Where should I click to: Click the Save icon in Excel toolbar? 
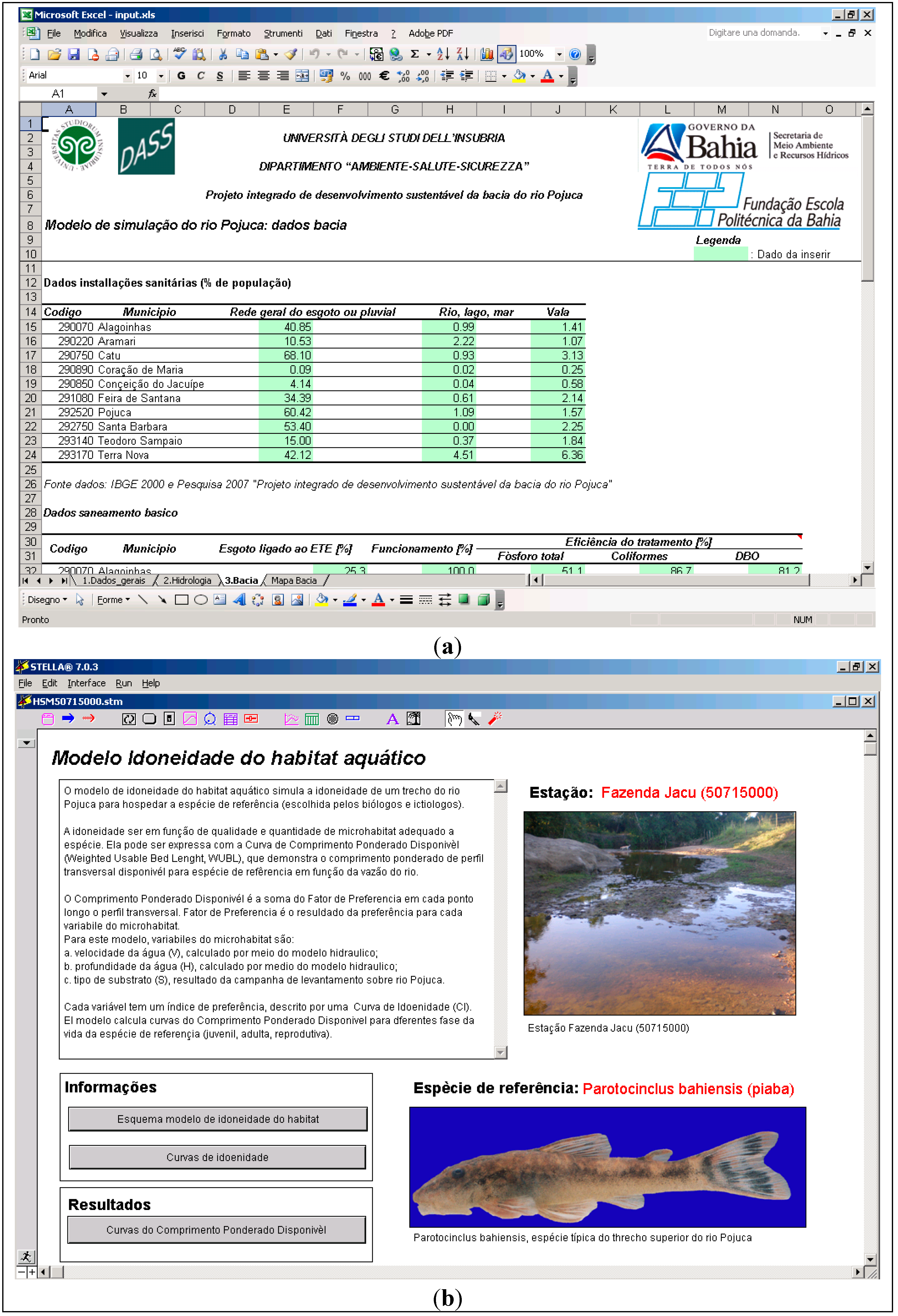(x=74, y=54)
